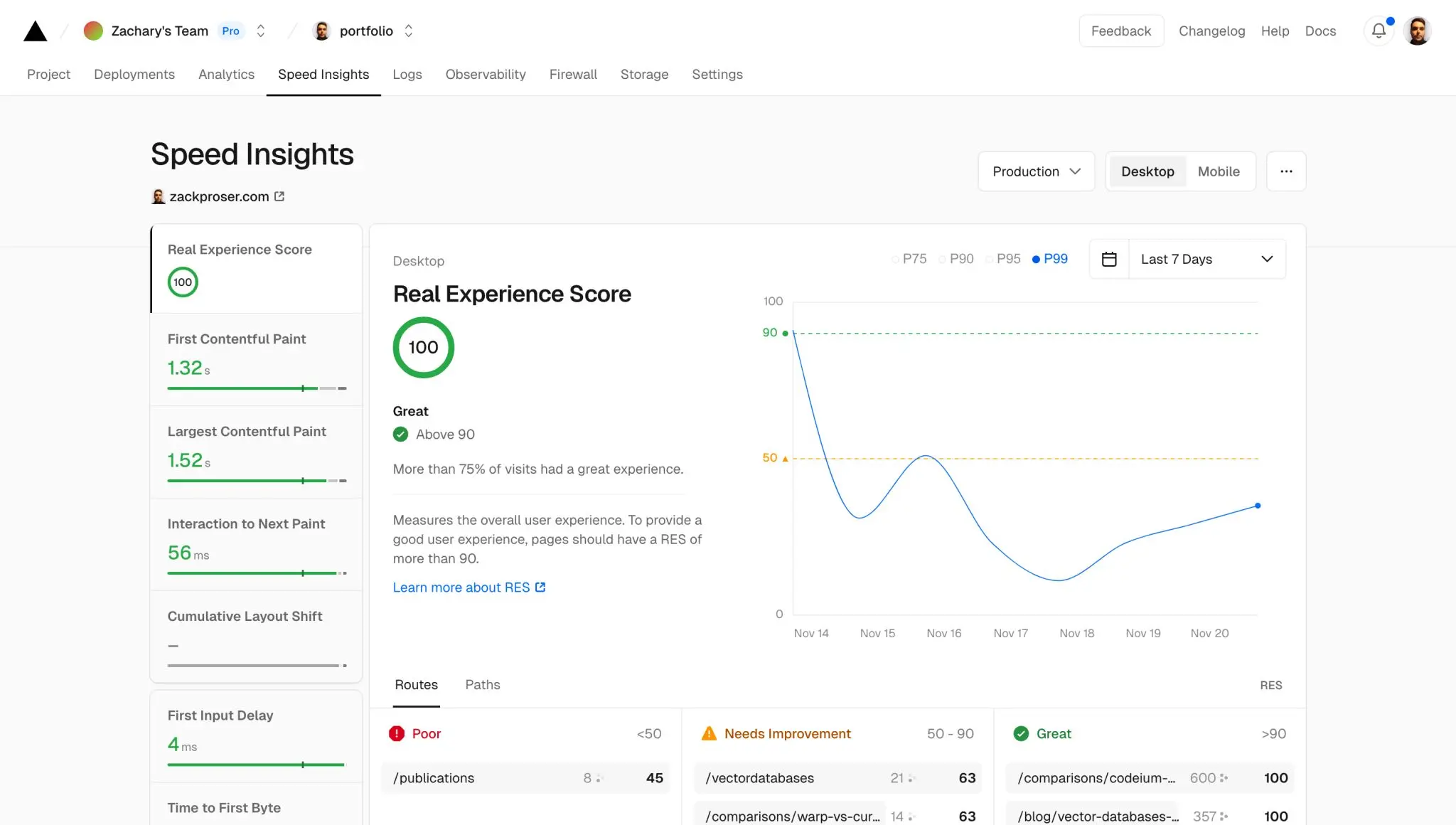Select the /publications route row
The width and height of the screenshot is (1456, 825).
[x=526, y=778]
